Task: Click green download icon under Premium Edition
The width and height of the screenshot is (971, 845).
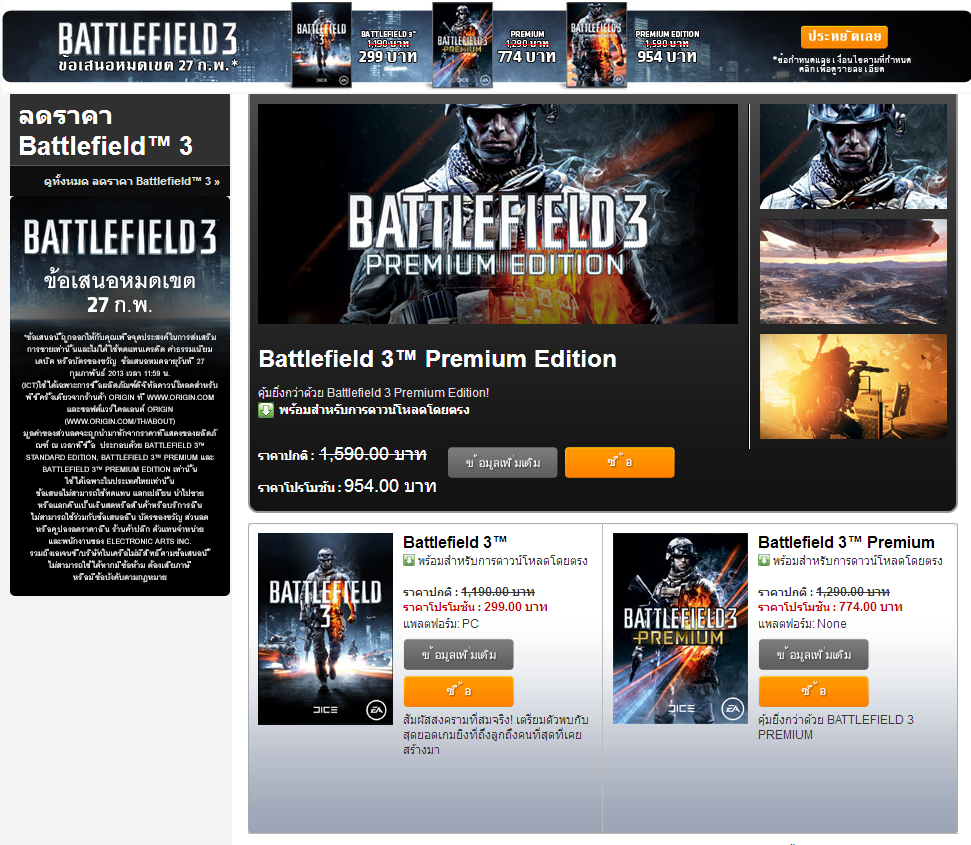Action: point(266,410)
